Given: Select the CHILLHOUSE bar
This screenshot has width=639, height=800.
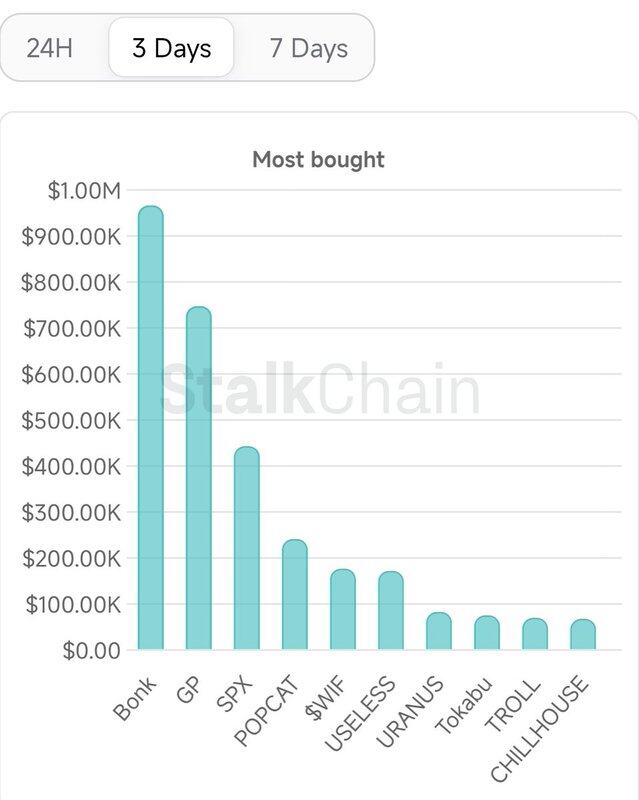Looking at the screenshot, I should [583, 635].
